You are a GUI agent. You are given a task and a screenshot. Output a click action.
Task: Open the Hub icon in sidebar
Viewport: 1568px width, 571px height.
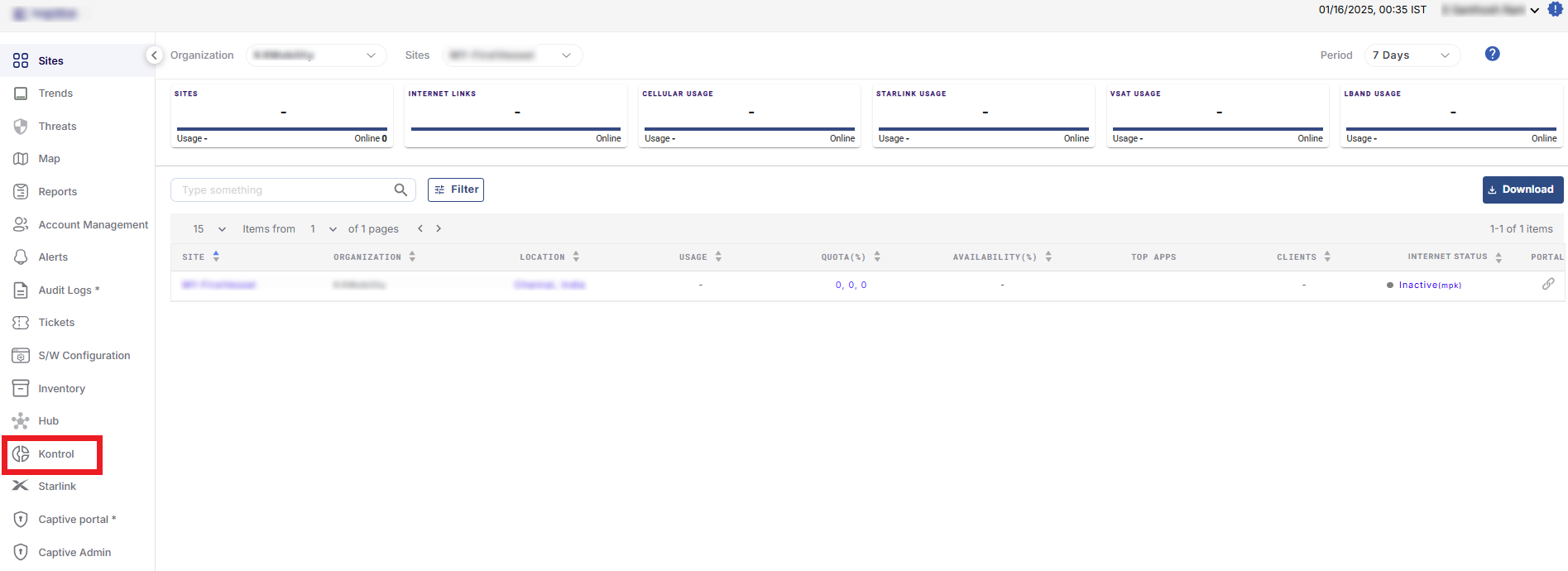pyautogui.click(x=21, y=421)
